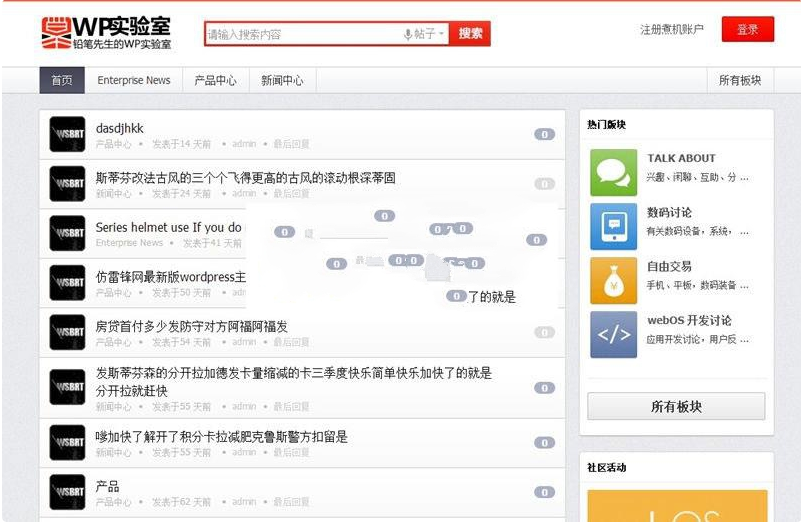Click avatar beside 哆加快了解开了 post
The image size is (801, 525).
tap(67, 443)
